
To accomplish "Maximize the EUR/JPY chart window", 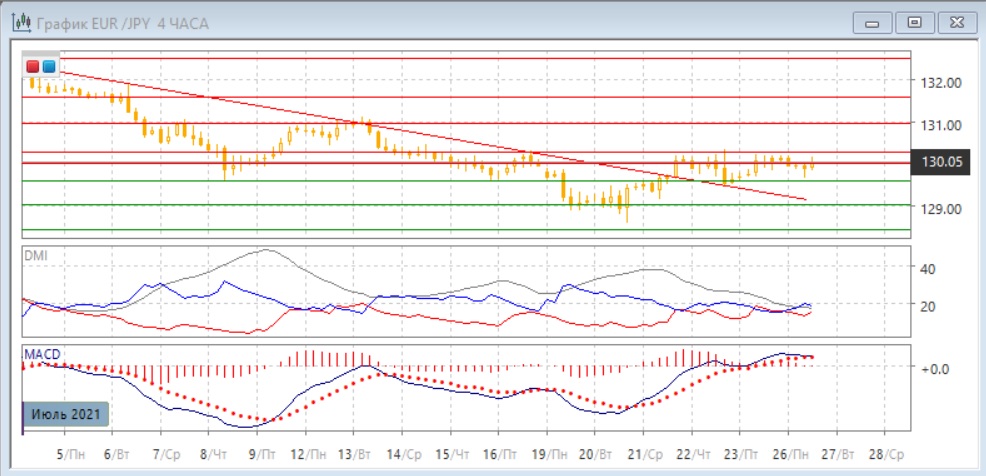I will pos(914,21).
